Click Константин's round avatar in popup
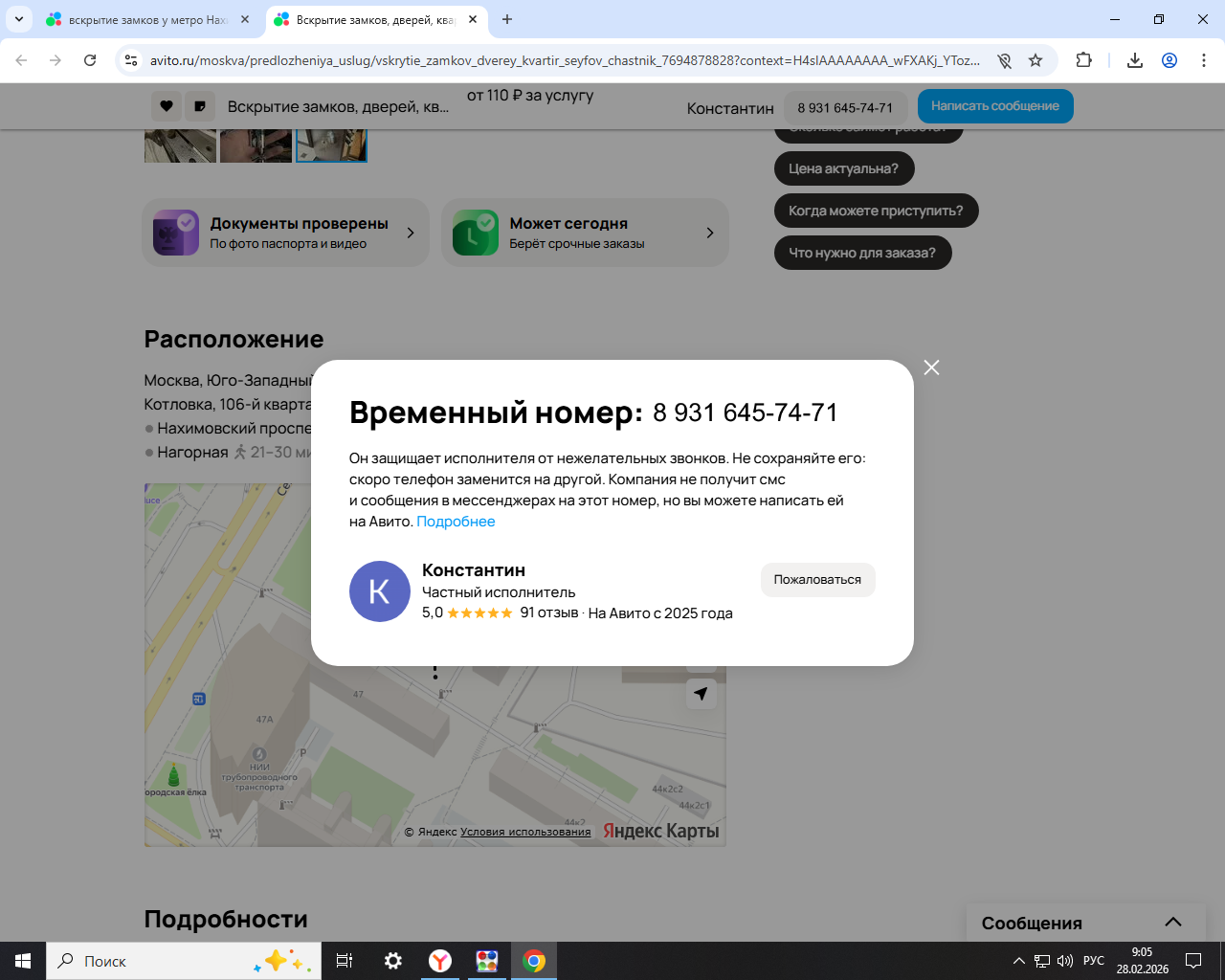The height and width of the screenshot is (980, 1225). click(x=380, y=591)
